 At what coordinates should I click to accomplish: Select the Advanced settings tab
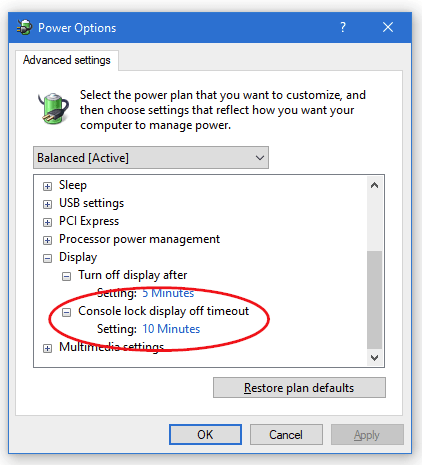[67, 60]
